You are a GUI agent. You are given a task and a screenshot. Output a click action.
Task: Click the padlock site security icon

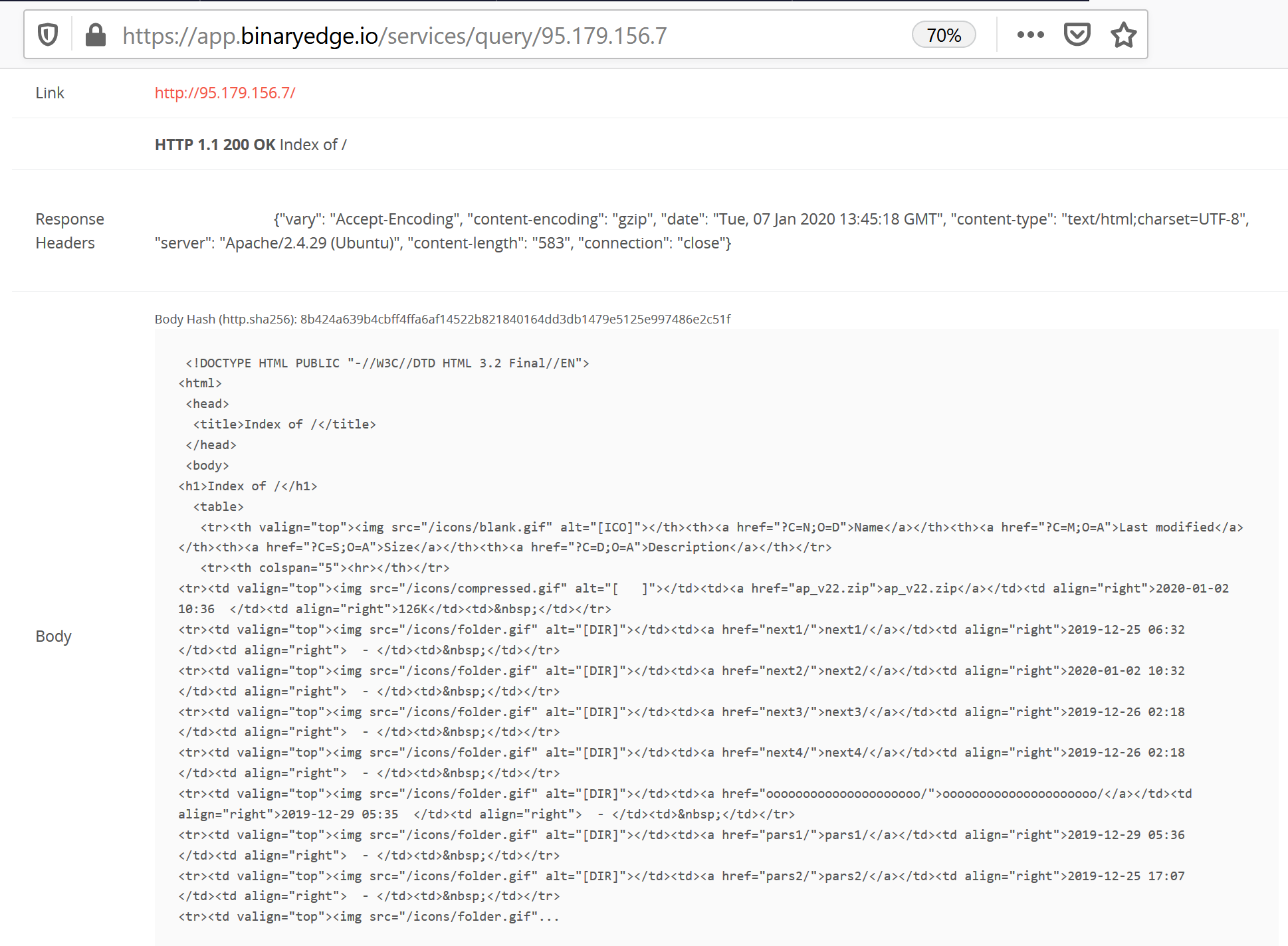point(96,35)
